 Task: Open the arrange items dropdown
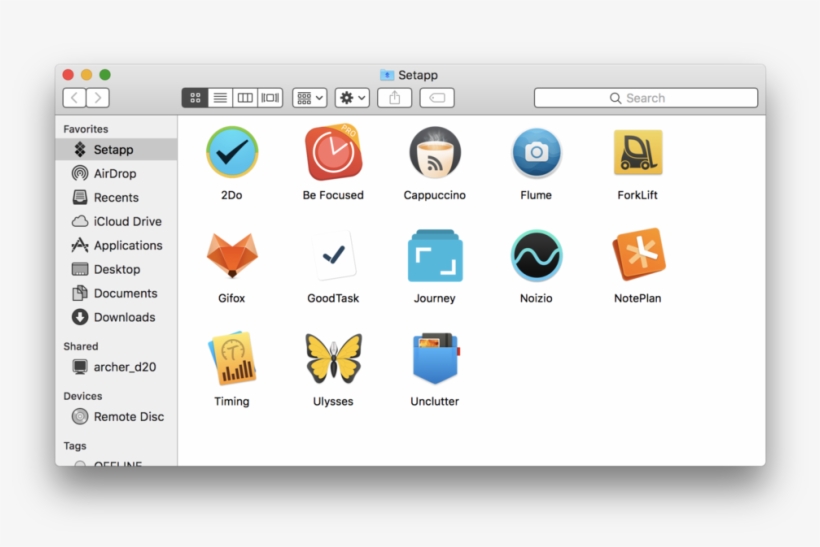310,98
